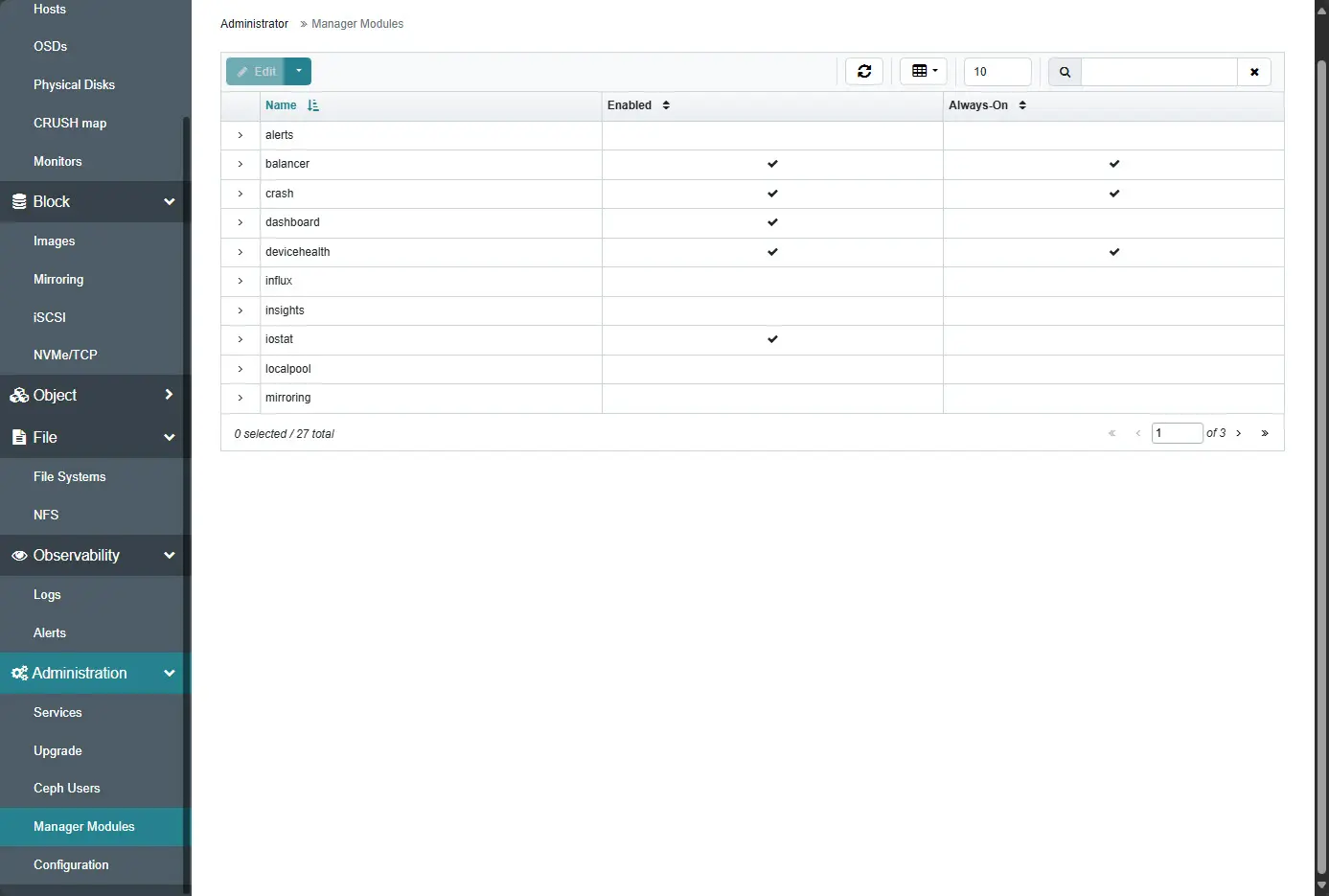Open the column visibility table icon dropdown
Screen dimensions: 1329x896
tap(924, 71)
